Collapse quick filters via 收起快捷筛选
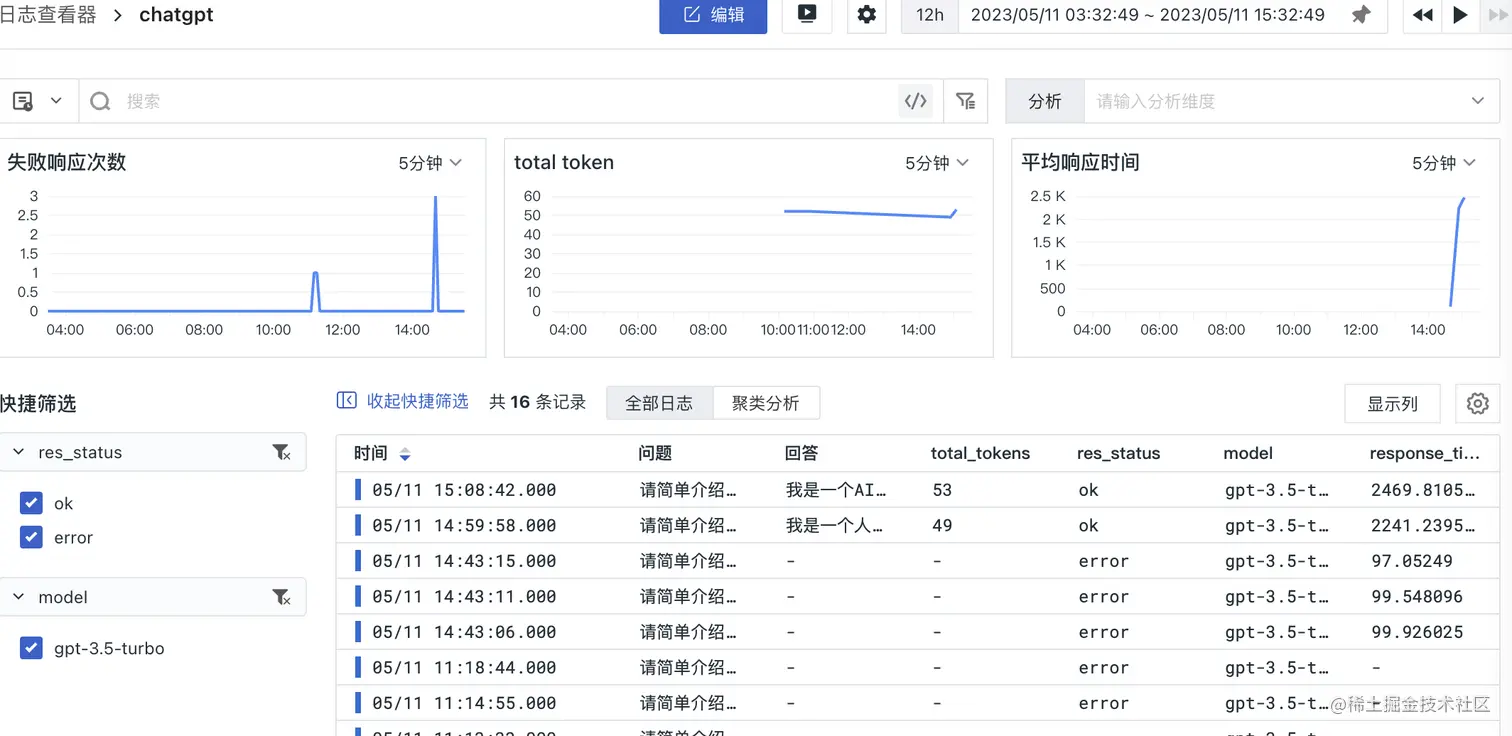Image resolution: width=1512 pixels, height=736 pixels. point(403,401)
